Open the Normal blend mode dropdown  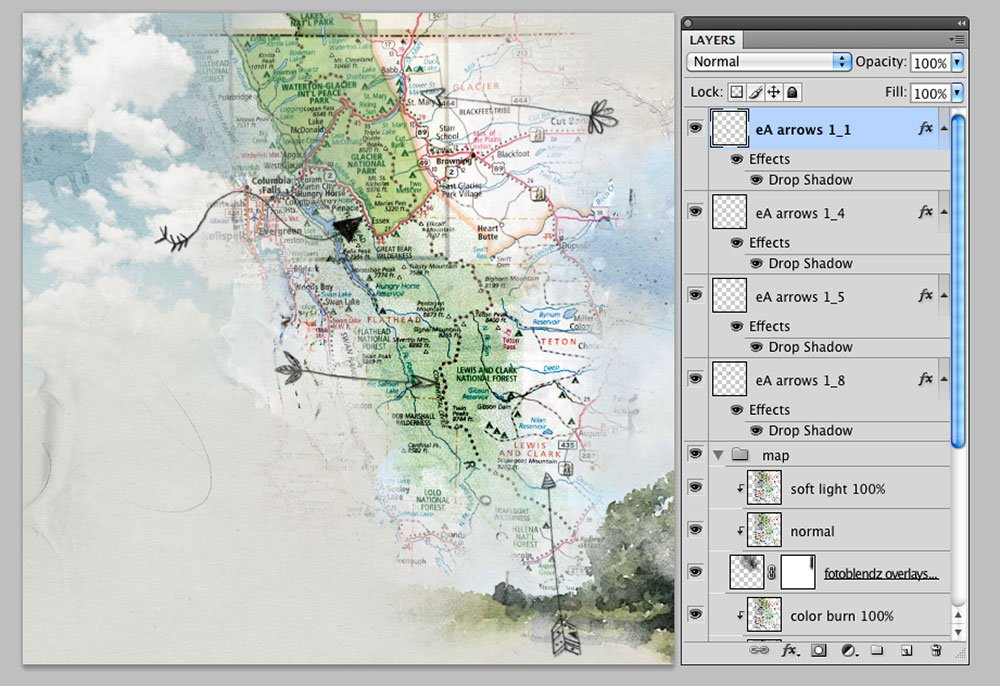click(769, 62)
